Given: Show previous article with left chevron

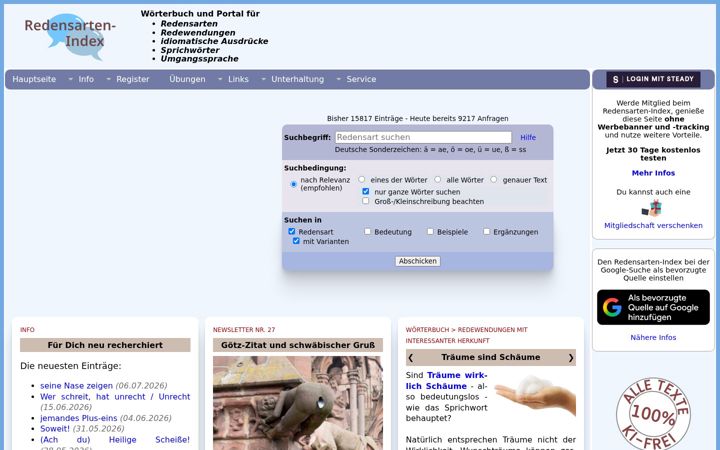Looking at the screenshot, I should (x=411, y=358).
